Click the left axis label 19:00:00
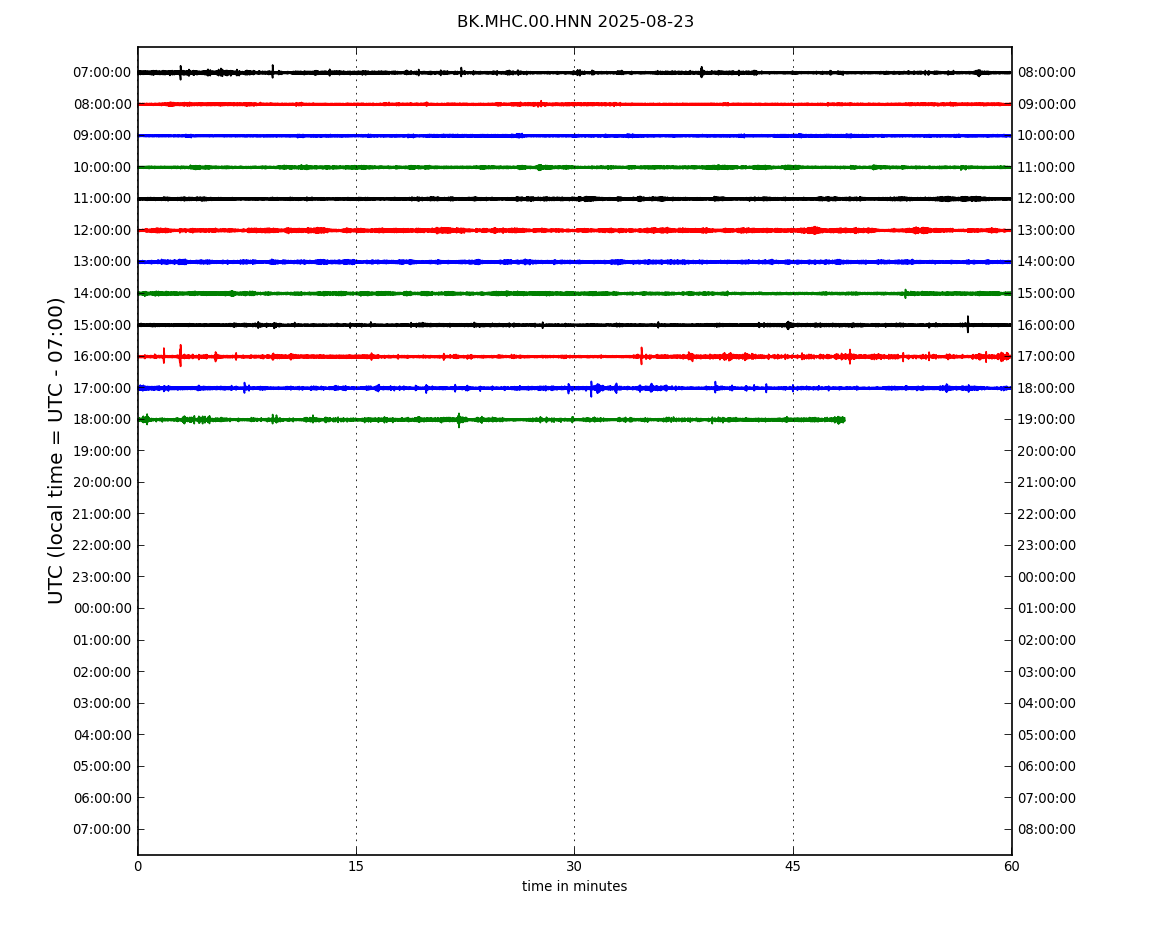Screen dimensions: 1150x950 pyautogui.click(x=102, y=451)
